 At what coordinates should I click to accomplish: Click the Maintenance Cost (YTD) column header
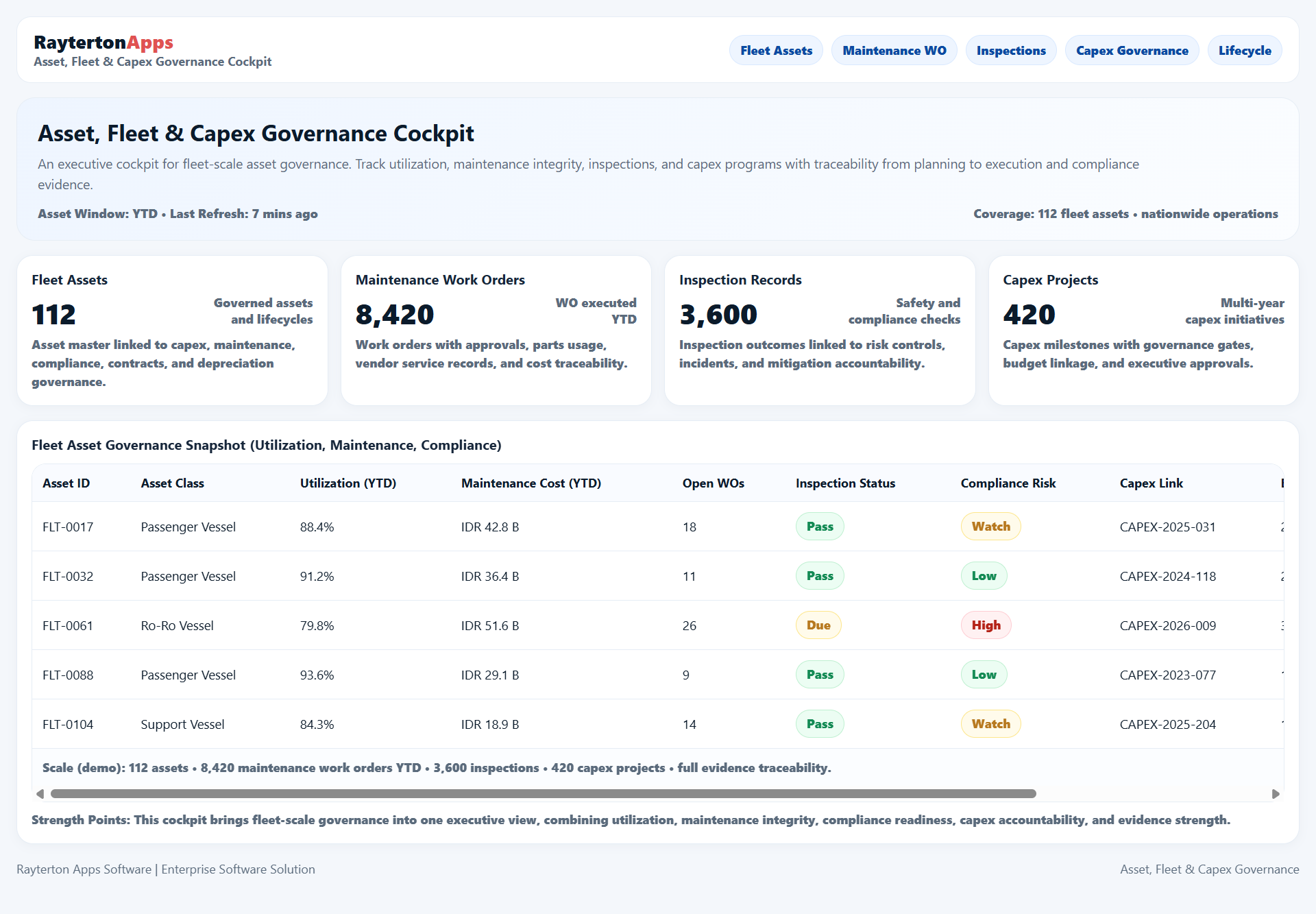531,483
